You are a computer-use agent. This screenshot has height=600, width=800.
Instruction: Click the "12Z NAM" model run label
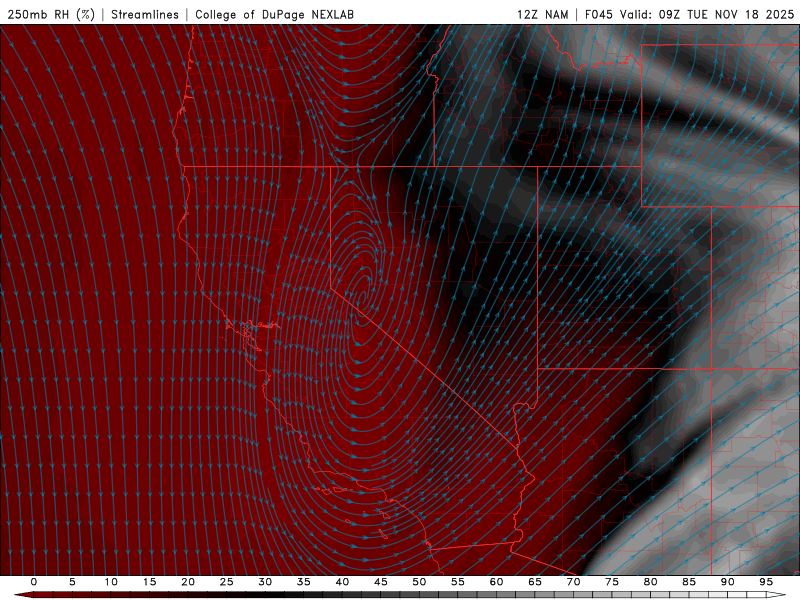click(542, 14)
